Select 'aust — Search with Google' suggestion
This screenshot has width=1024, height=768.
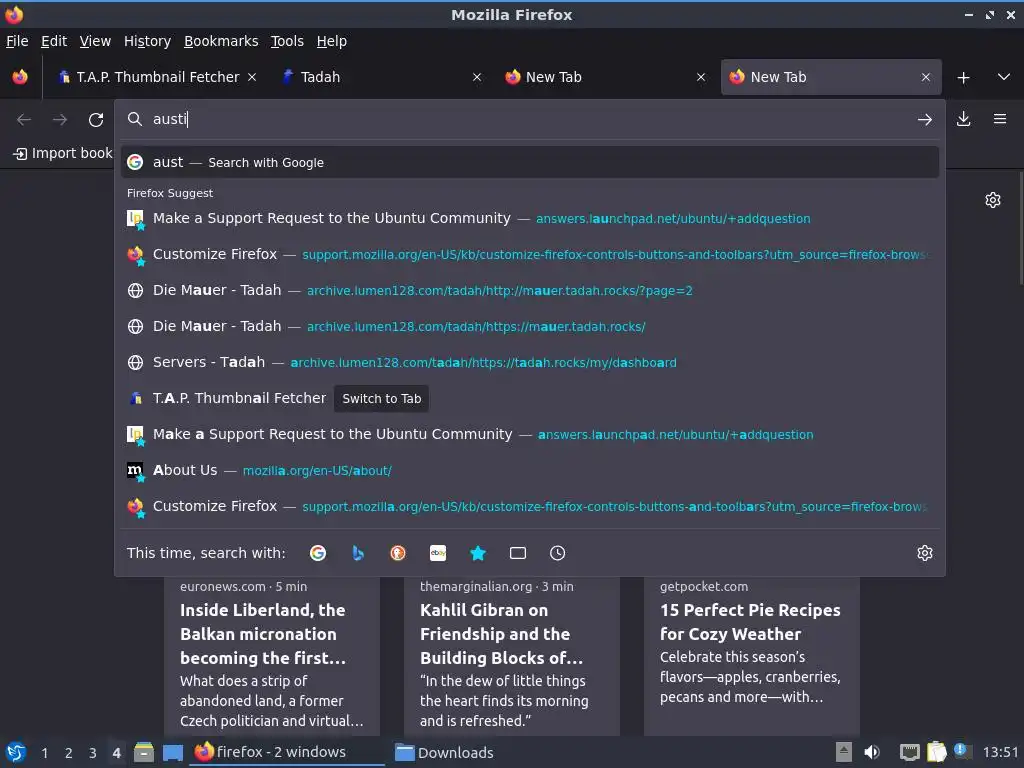pyautogui.click(x=530, y=162)
